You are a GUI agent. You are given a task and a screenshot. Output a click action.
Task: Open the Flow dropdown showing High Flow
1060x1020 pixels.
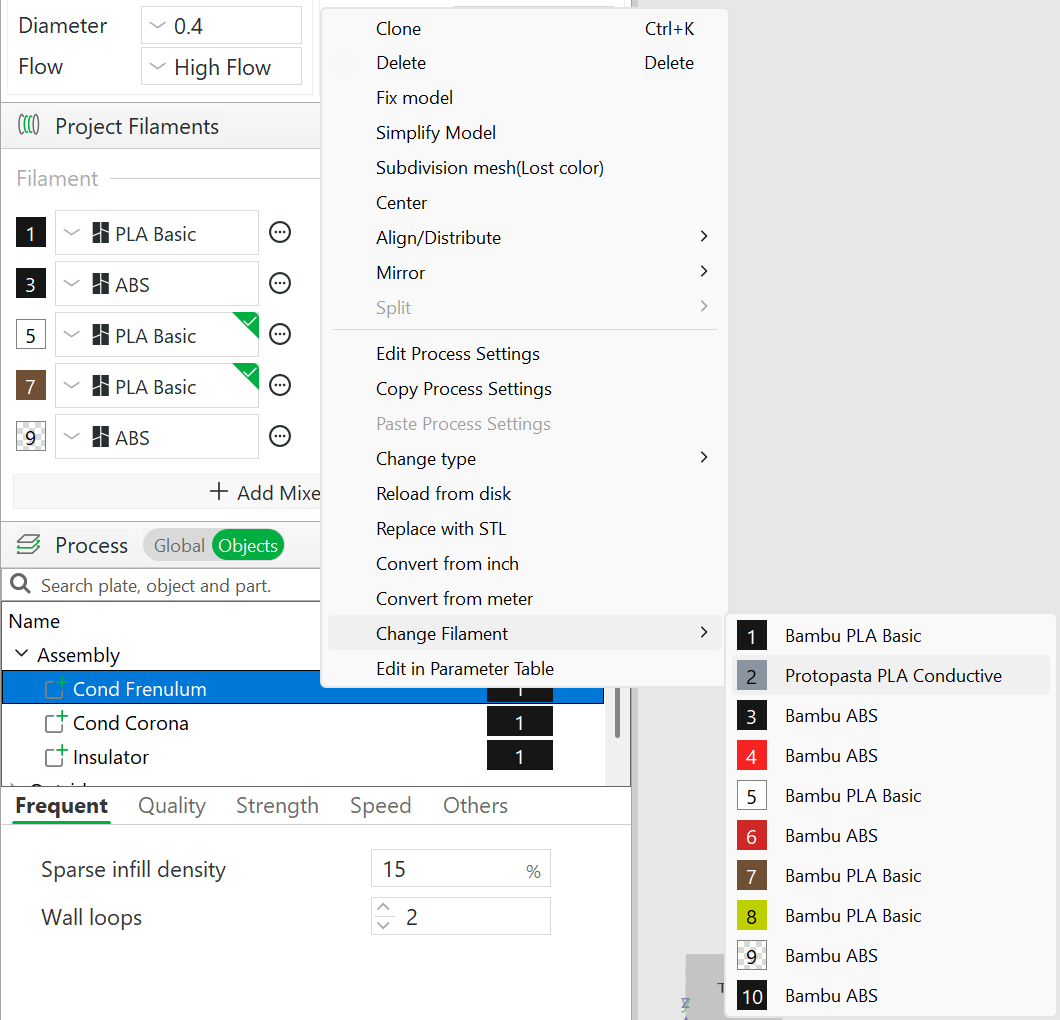(221, 66)
